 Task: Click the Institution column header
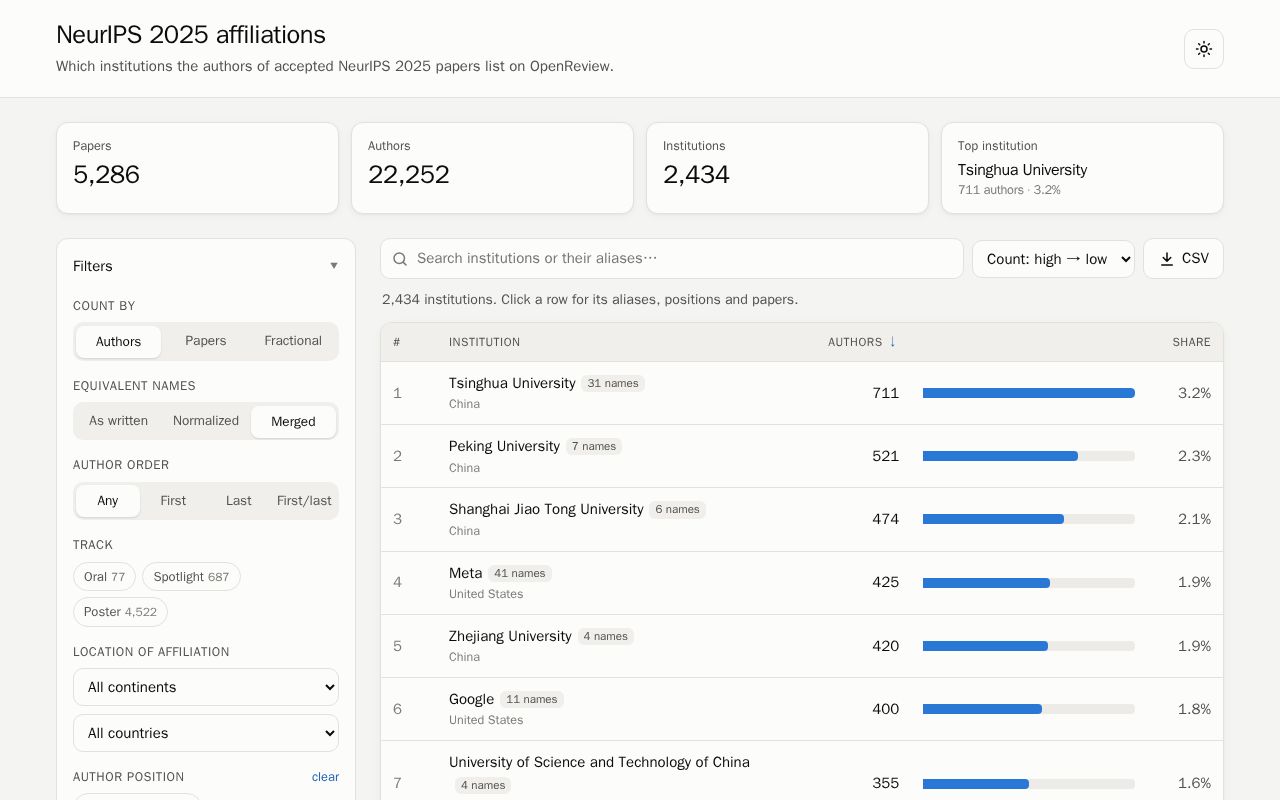(x=484, y=342)
